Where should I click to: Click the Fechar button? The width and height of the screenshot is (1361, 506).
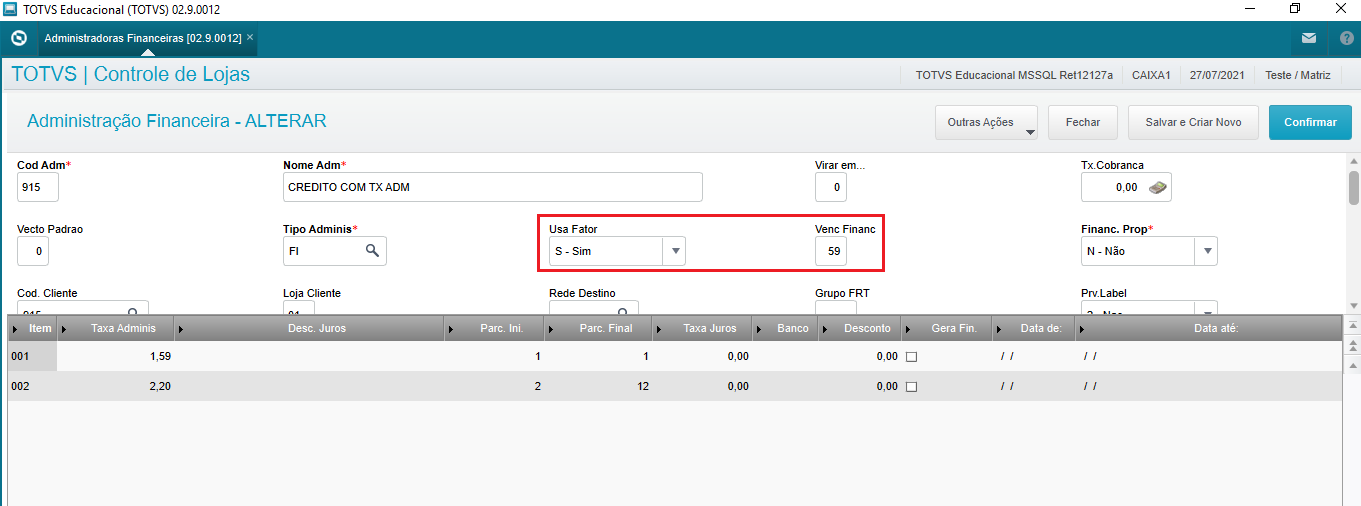(x=1083, y=122)
